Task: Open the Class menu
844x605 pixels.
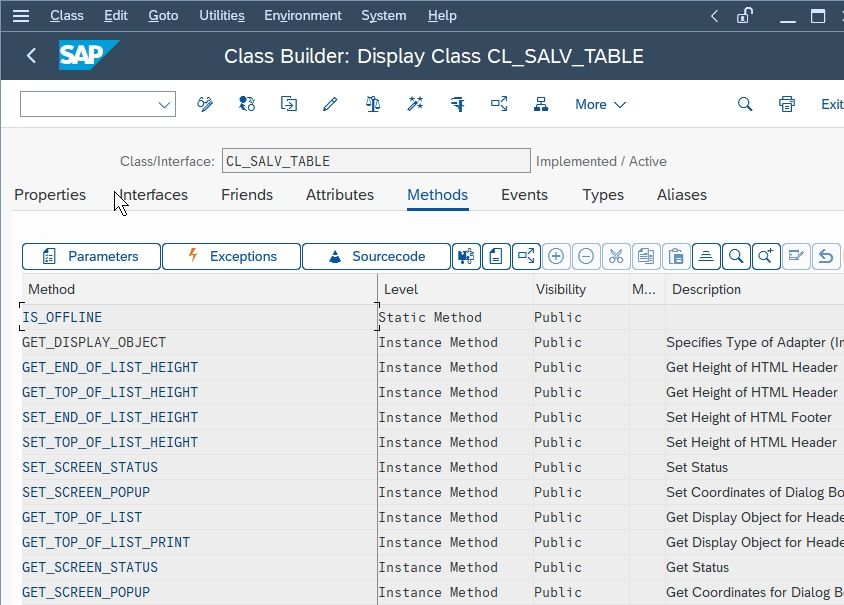Action: pos(67,16)
